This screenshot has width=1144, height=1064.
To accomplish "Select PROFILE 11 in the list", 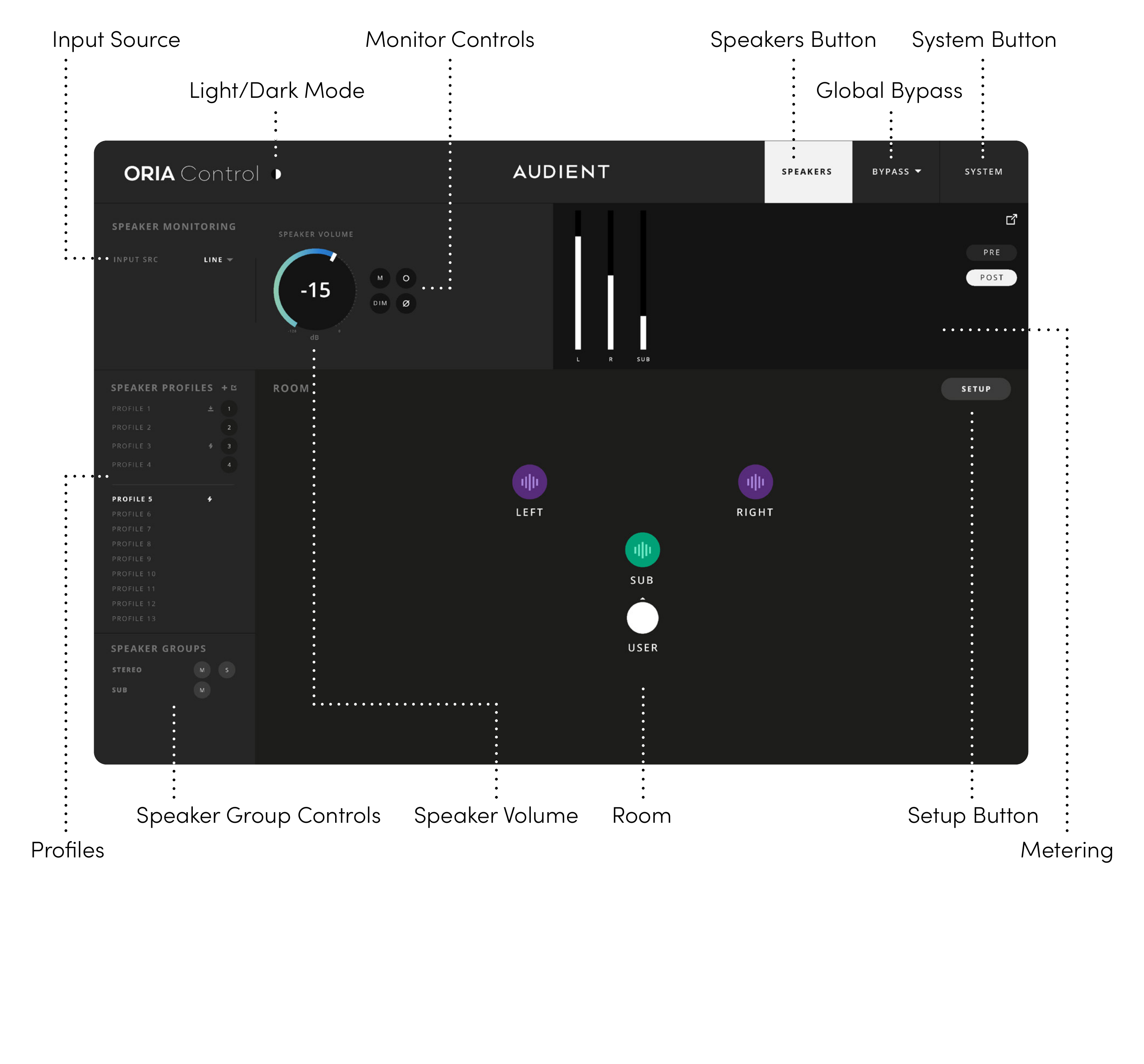I will 134,588.
